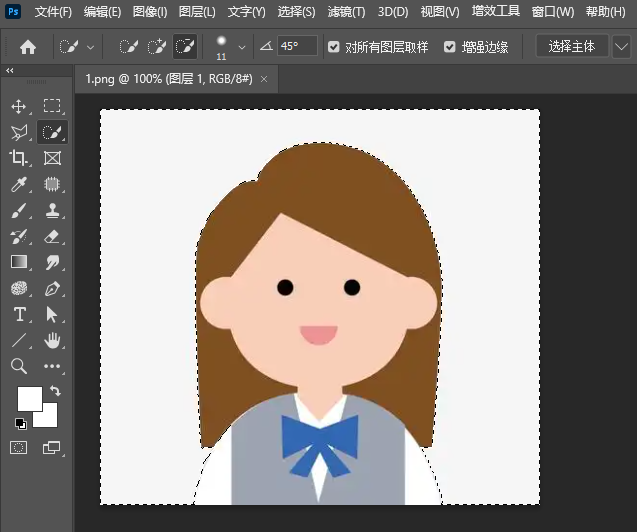Select the Polygonal Lasso tool
Viewport: 637px width, 532px height.
click(x=19, y=132)
